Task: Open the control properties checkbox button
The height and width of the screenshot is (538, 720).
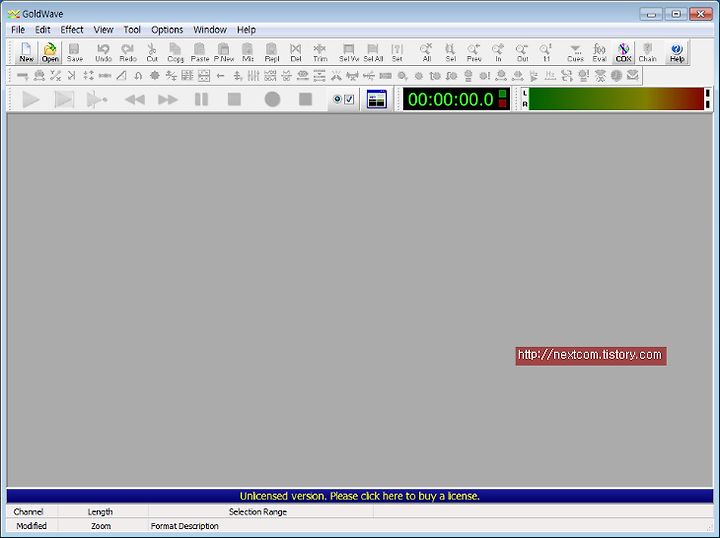Action: 343,99
